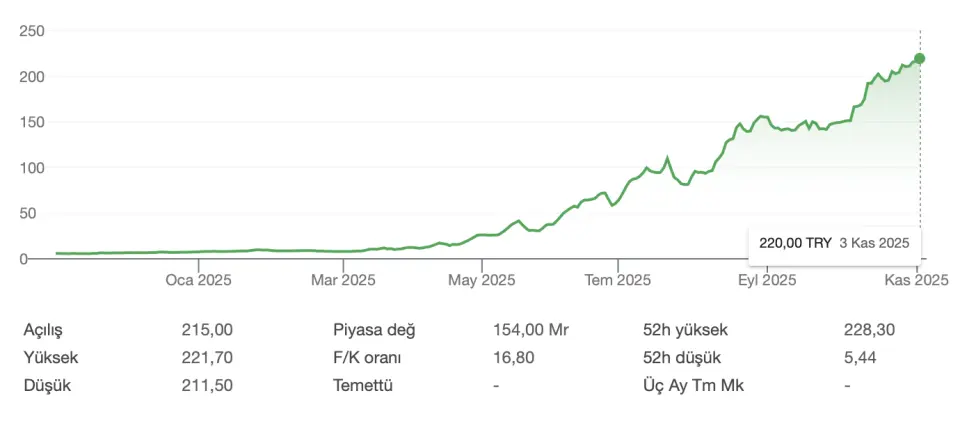This screenshot has height=423, width=960.
Task: Click the 100 y-axis gridline label
Action: (32, 168)
